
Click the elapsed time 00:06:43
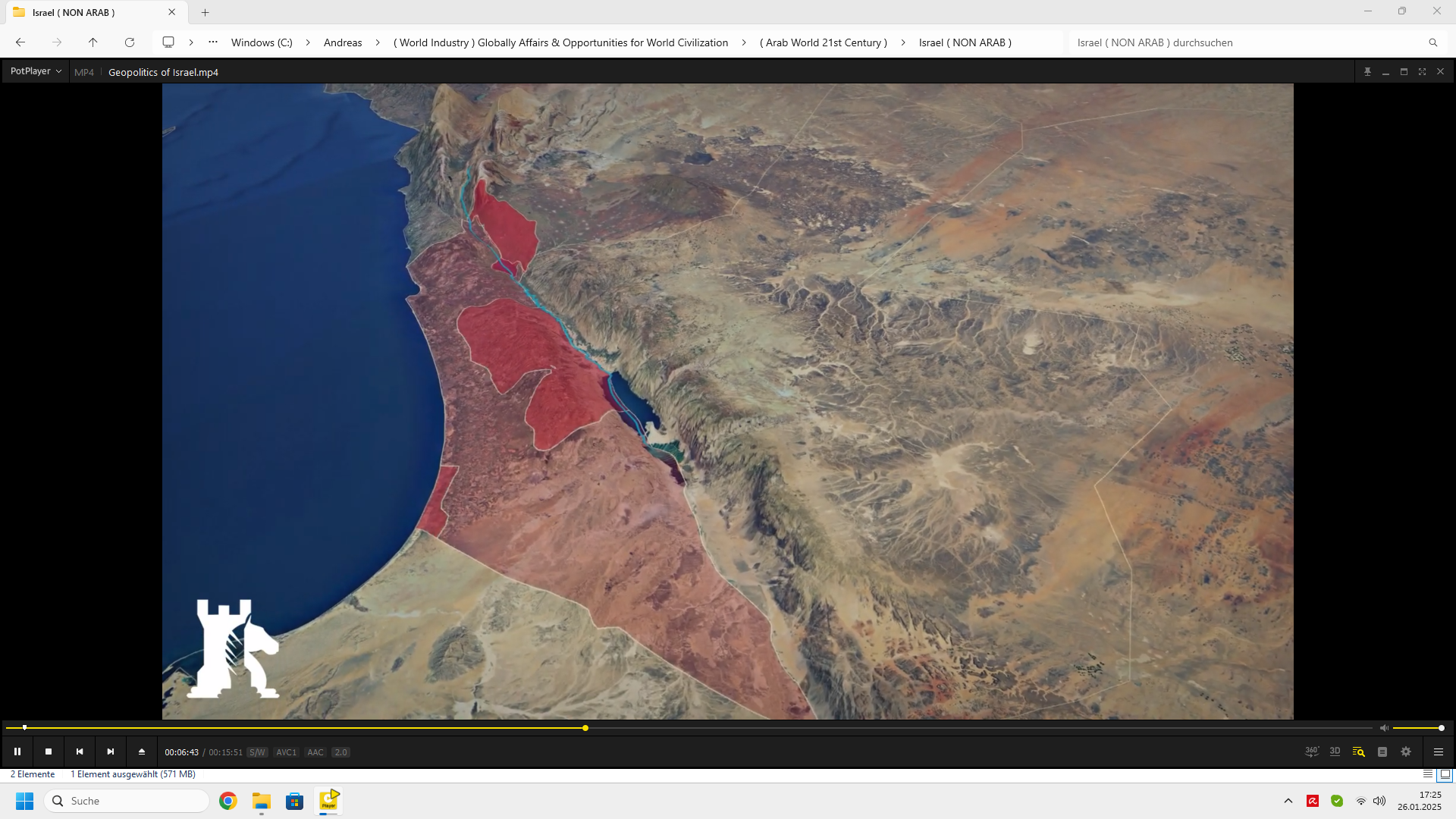[x=182, y=752]
